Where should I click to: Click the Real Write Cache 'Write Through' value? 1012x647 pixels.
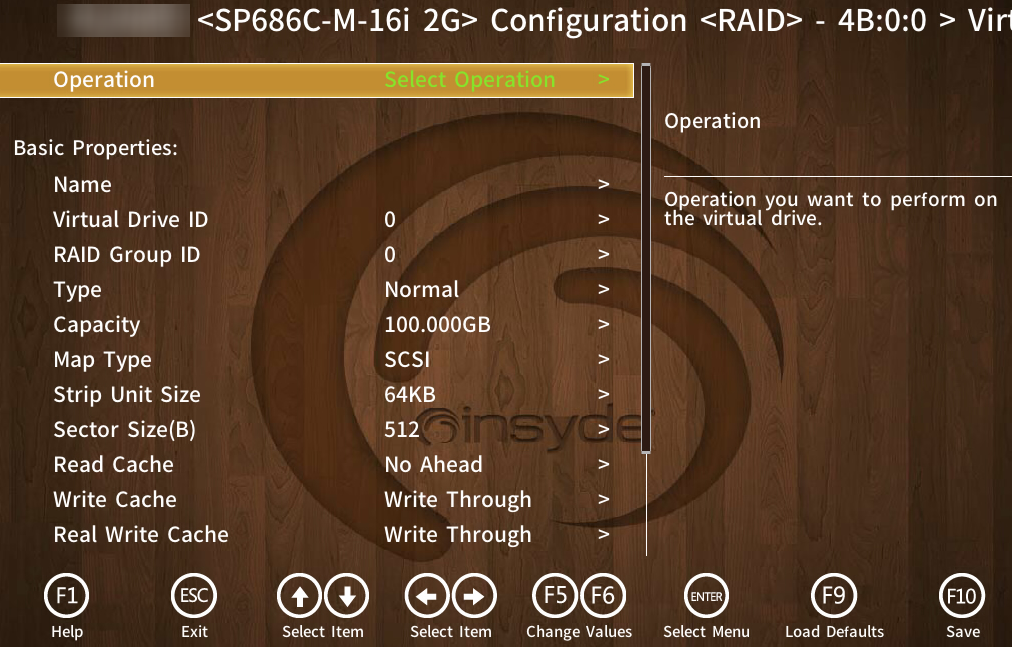458,535
